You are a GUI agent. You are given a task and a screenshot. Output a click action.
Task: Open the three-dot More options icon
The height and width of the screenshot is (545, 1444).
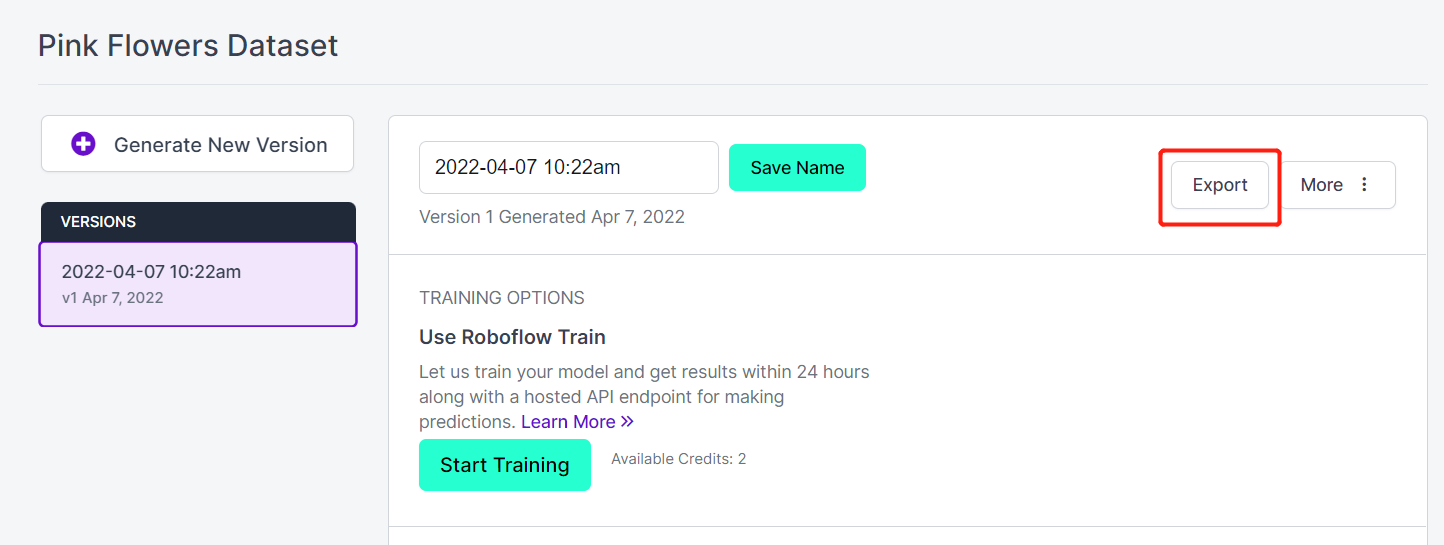click(1364, 185)
